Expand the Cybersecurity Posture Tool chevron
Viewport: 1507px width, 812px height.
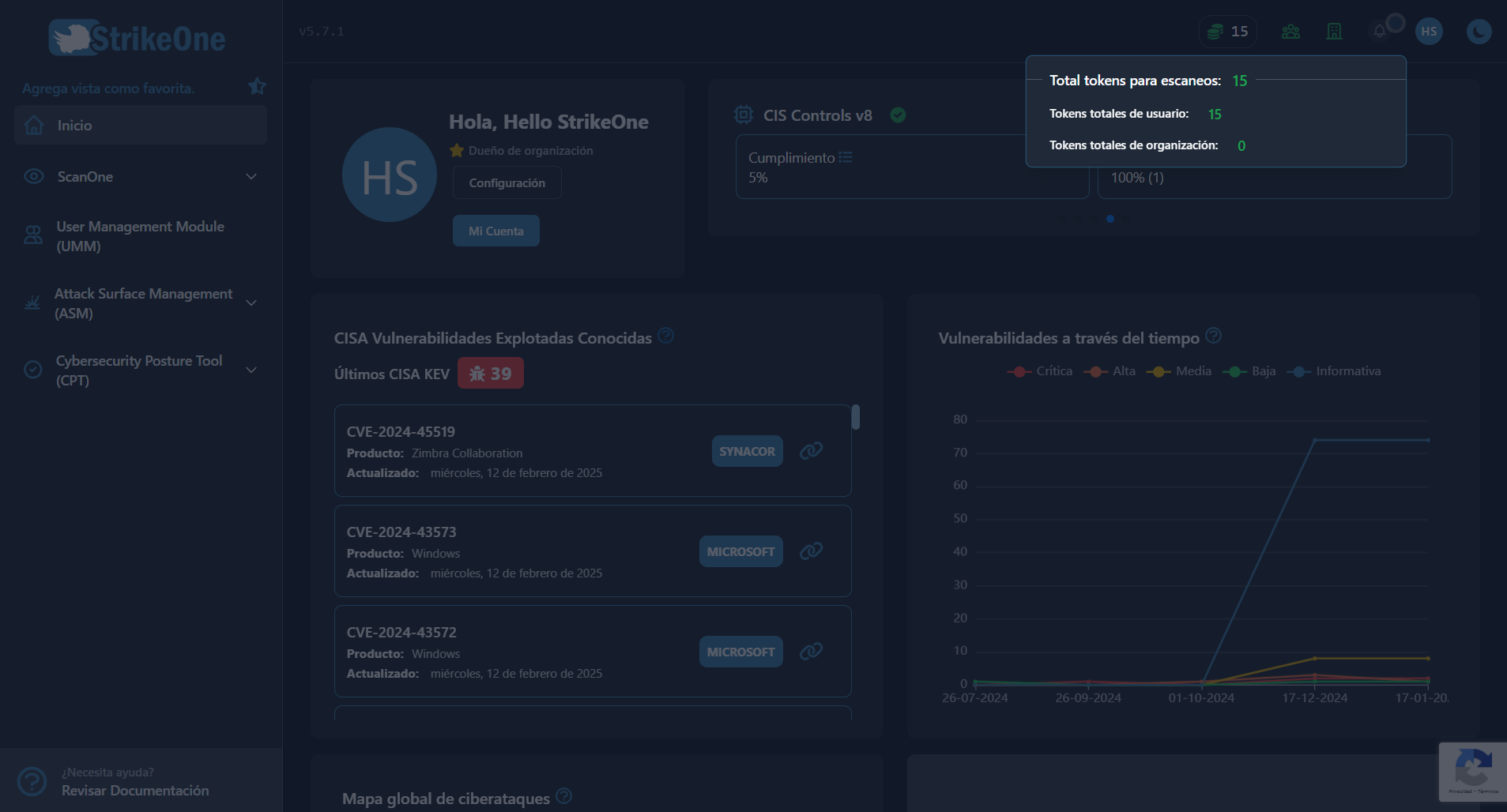251,370
